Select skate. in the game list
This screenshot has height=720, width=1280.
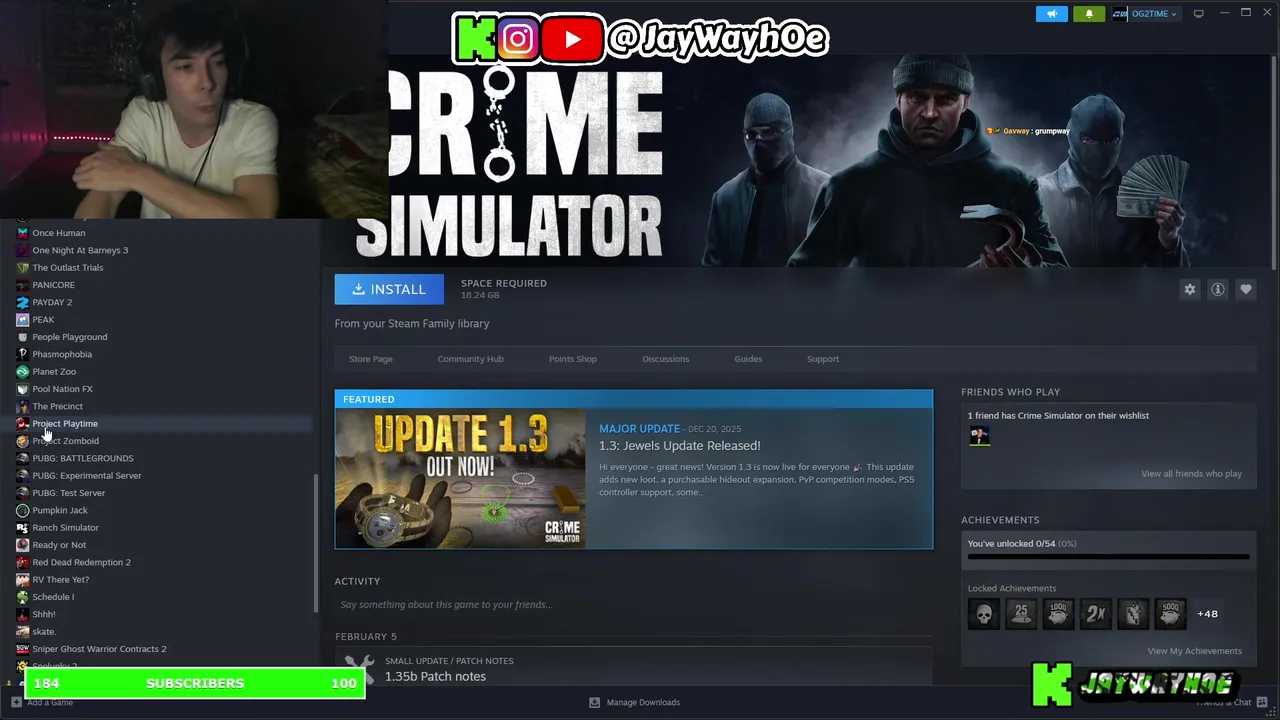[43, 632]
